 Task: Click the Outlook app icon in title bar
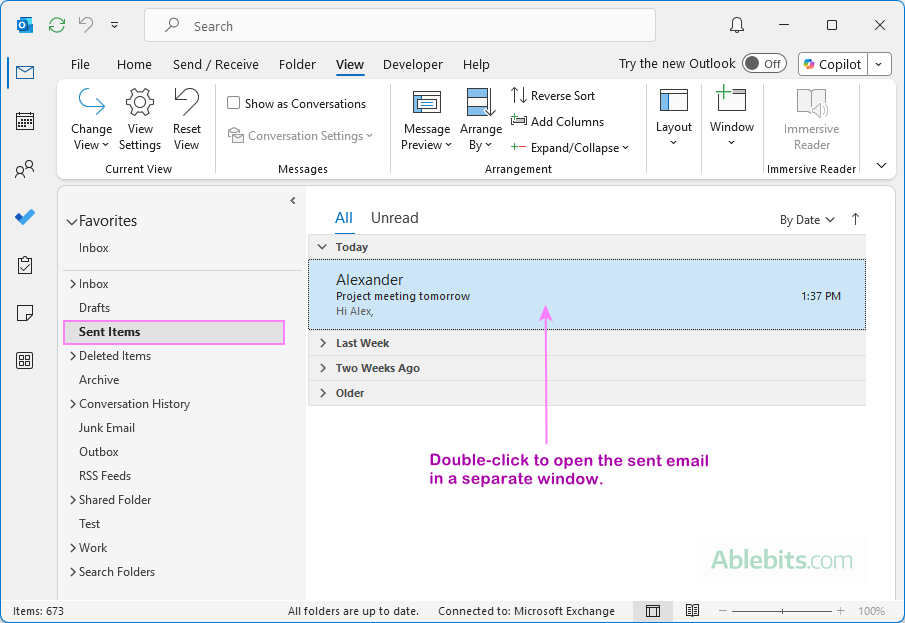click(x=24, y=25)
